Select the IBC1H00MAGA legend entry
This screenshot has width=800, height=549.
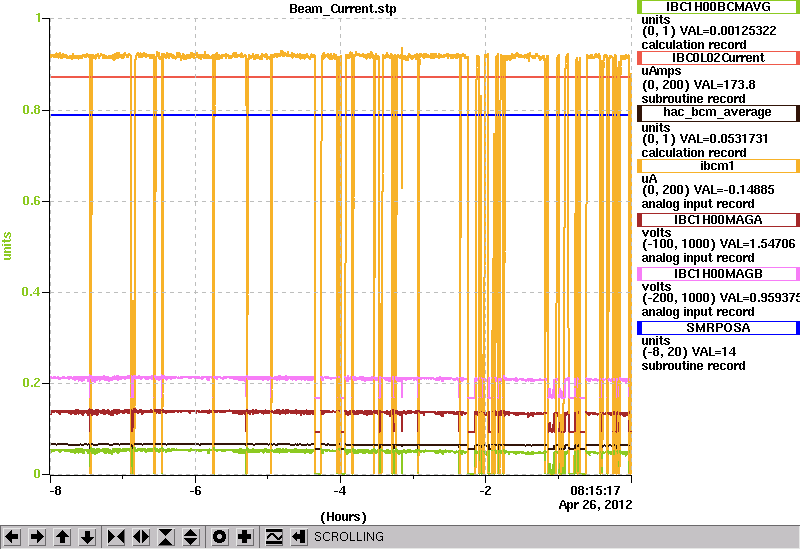click(718, 220)
